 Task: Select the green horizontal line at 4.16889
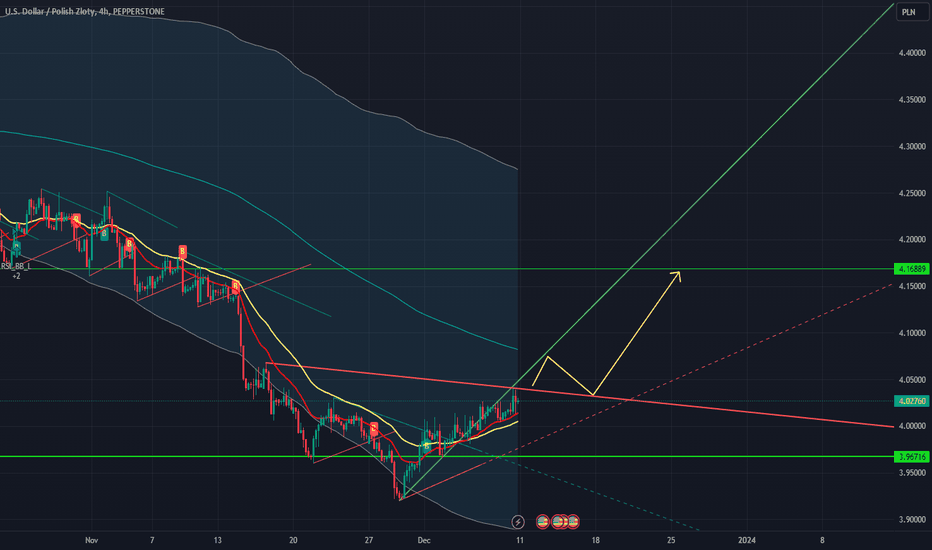446,269
